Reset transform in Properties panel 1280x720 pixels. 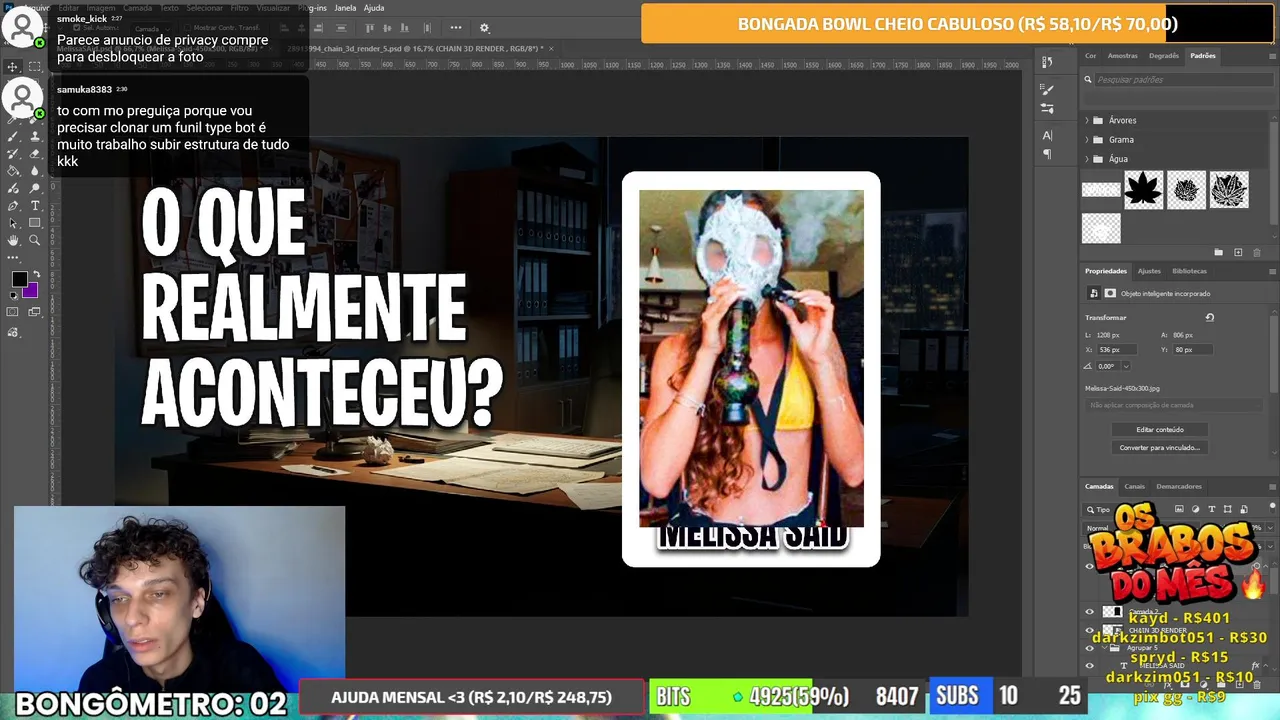(1210, 317)
